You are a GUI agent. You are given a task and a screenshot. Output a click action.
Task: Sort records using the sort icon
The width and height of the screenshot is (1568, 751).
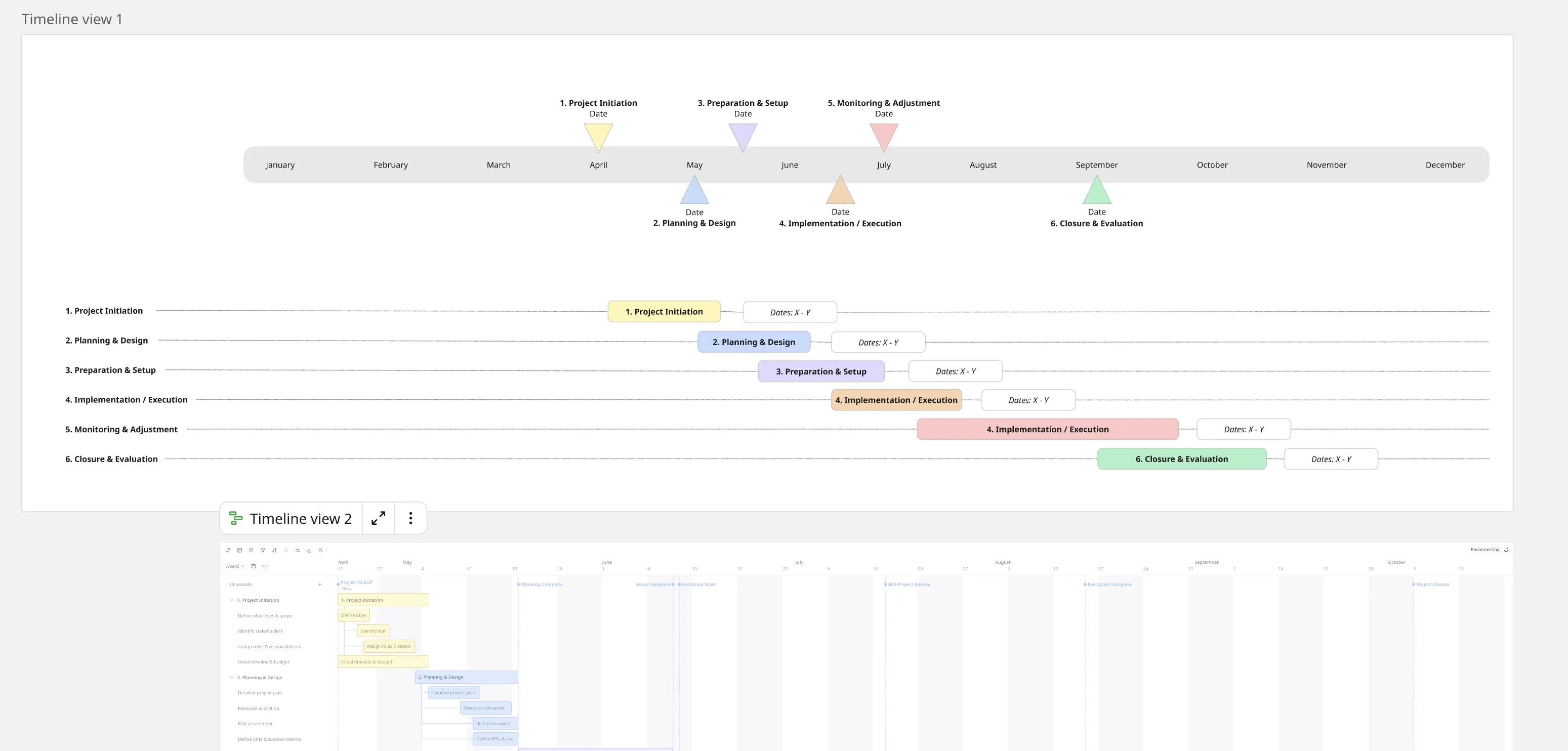(274, 550)
